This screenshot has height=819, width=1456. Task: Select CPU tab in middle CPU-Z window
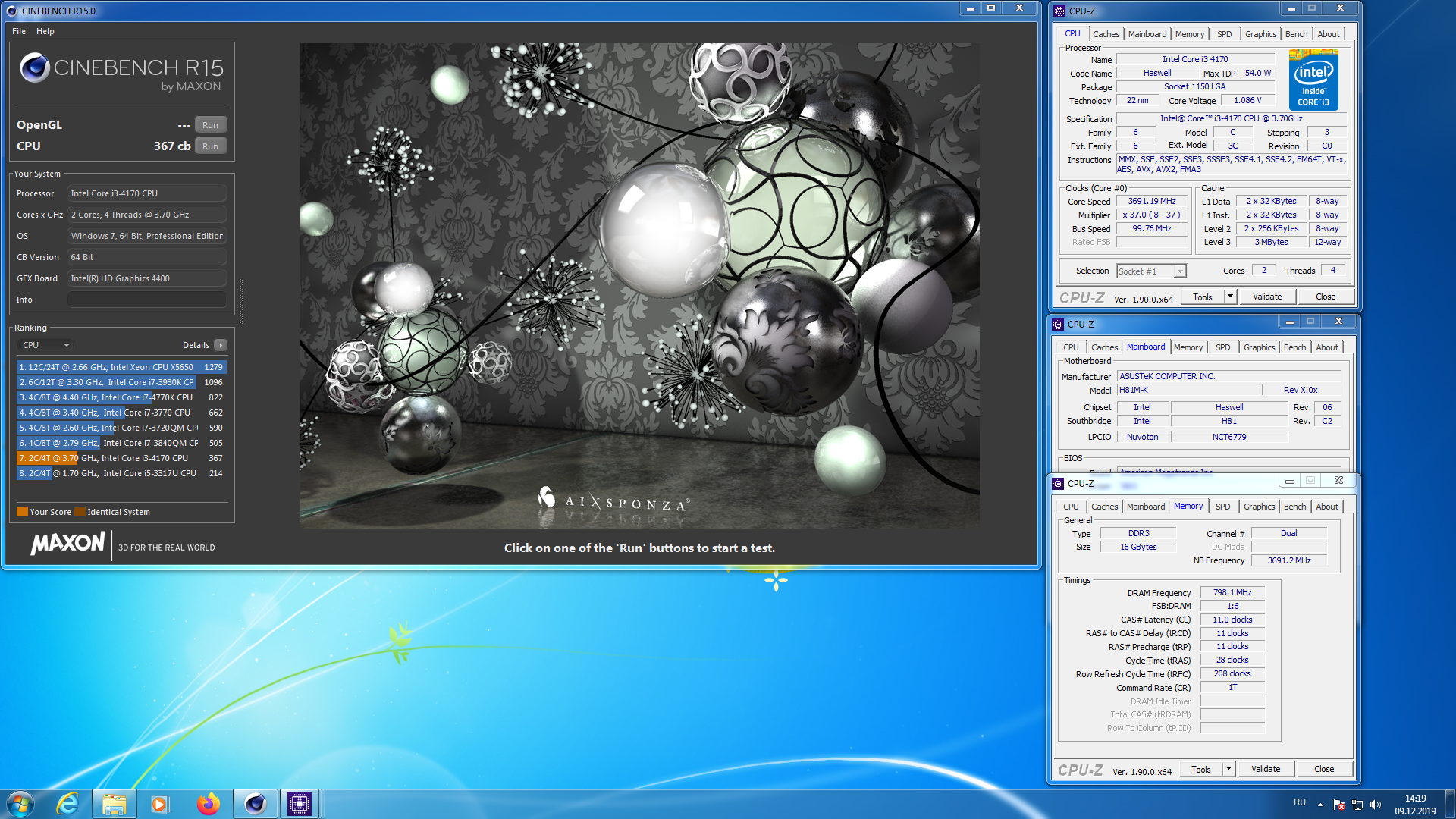click(x=1071, y=347)
